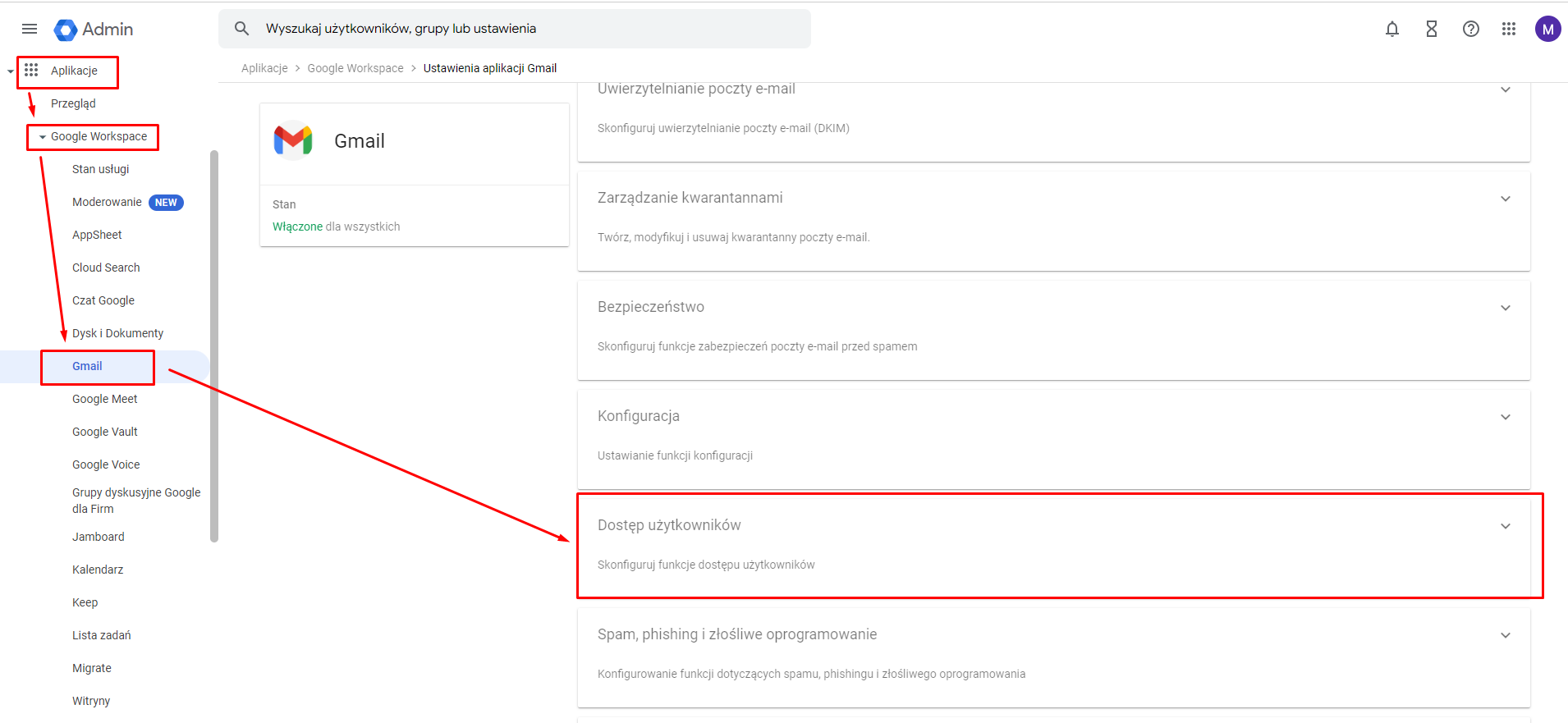This screenshot has height=723, width=1568.
Task: Open the main hamburger menu
Action: pyautogui.click(x=30, y=29)
